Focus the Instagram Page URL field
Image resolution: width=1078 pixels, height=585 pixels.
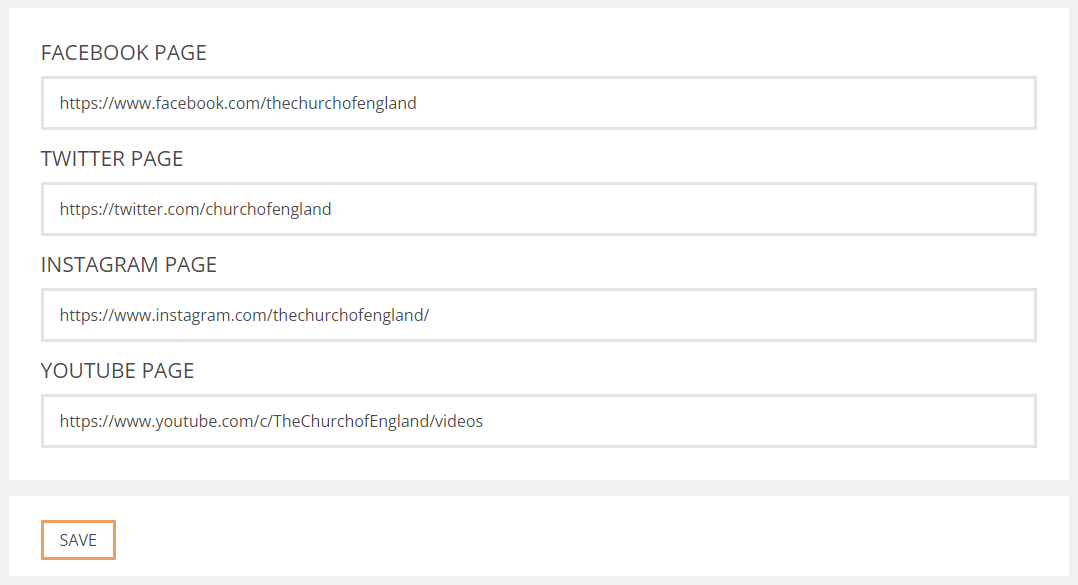coord(538,315)
